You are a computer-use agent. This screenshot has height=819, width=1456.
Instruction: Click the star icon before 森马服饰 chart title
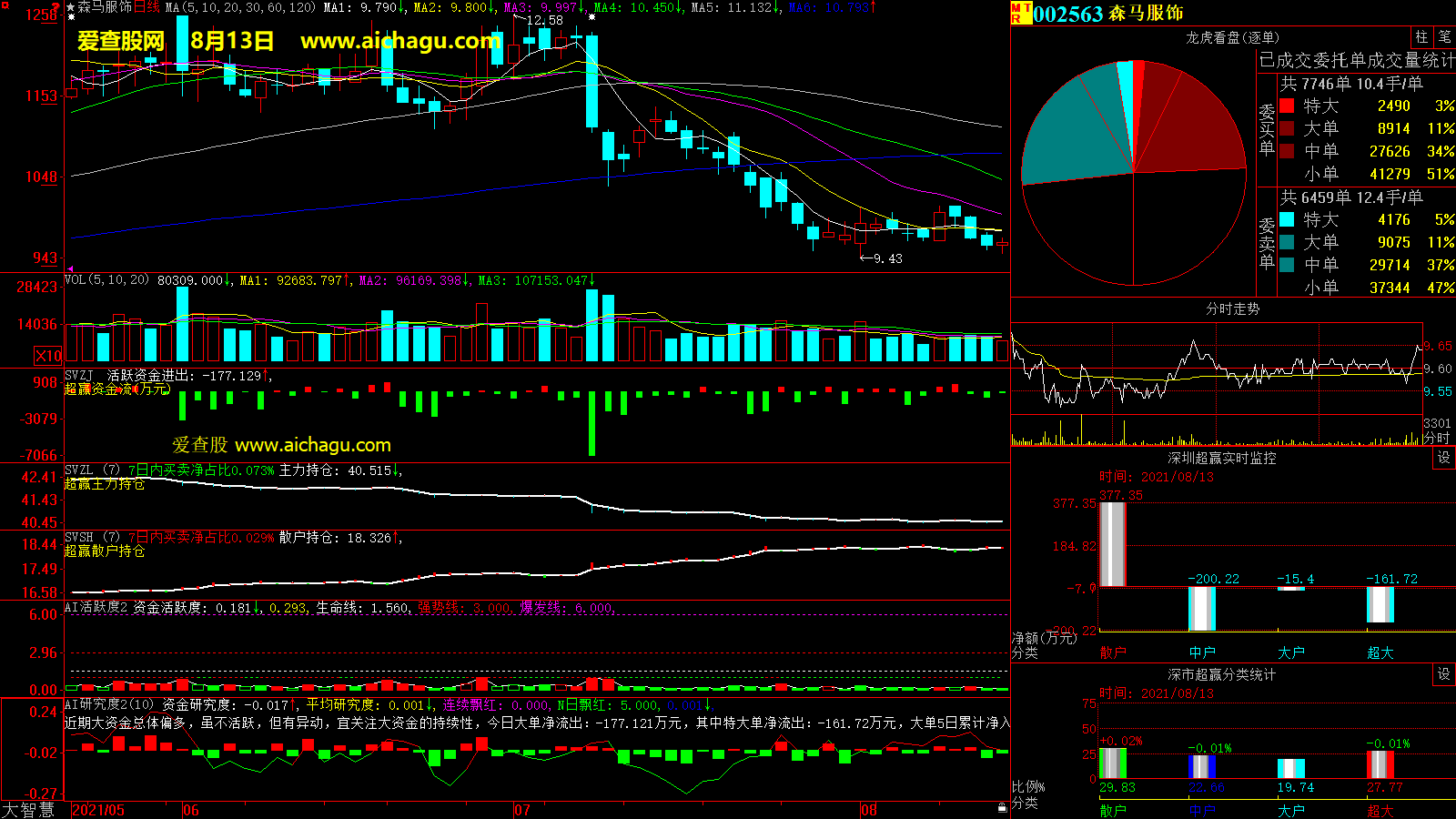tap(70, 8)
